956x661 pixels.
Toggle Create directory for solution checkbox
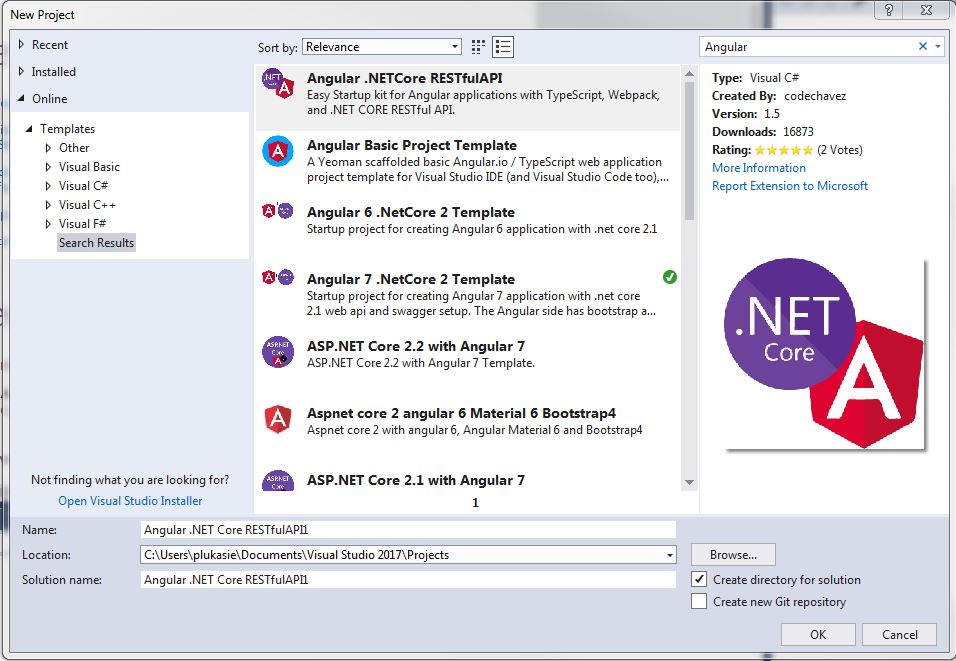click(699, 579)
